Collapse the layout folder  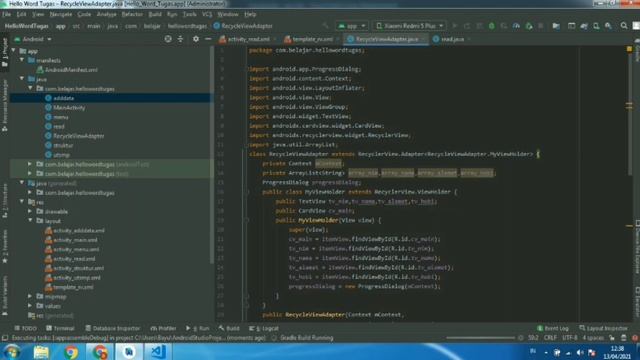pyautogui.click(x=31, y=221)
